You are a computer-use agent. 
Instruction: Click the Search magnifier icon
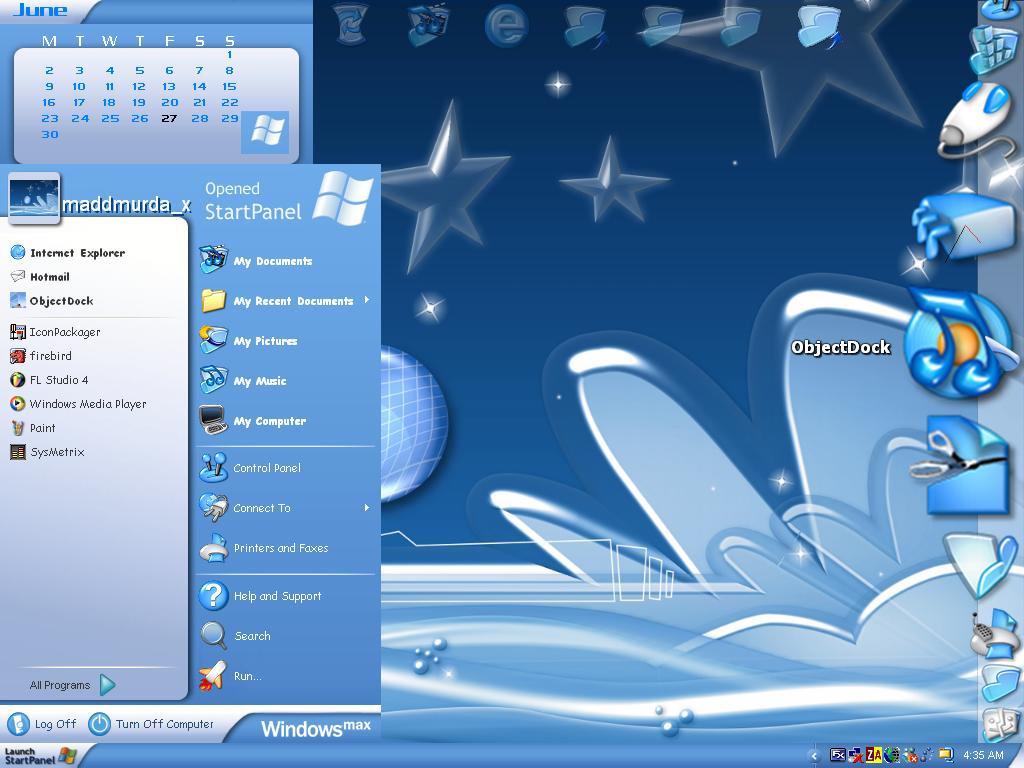click(x=213, y=635)
